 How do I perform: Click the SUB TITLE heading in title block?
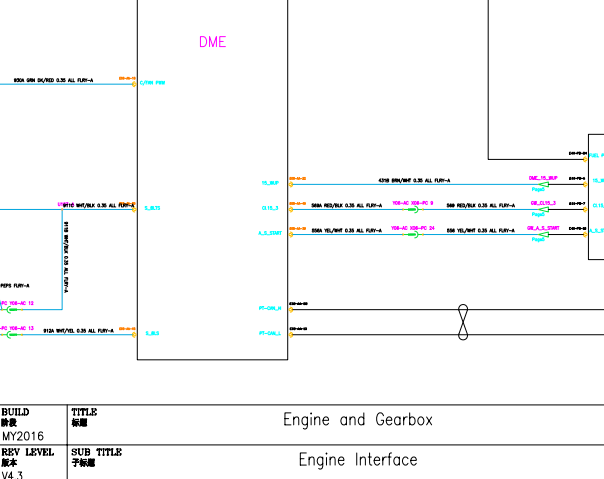(x=97, y=452)
